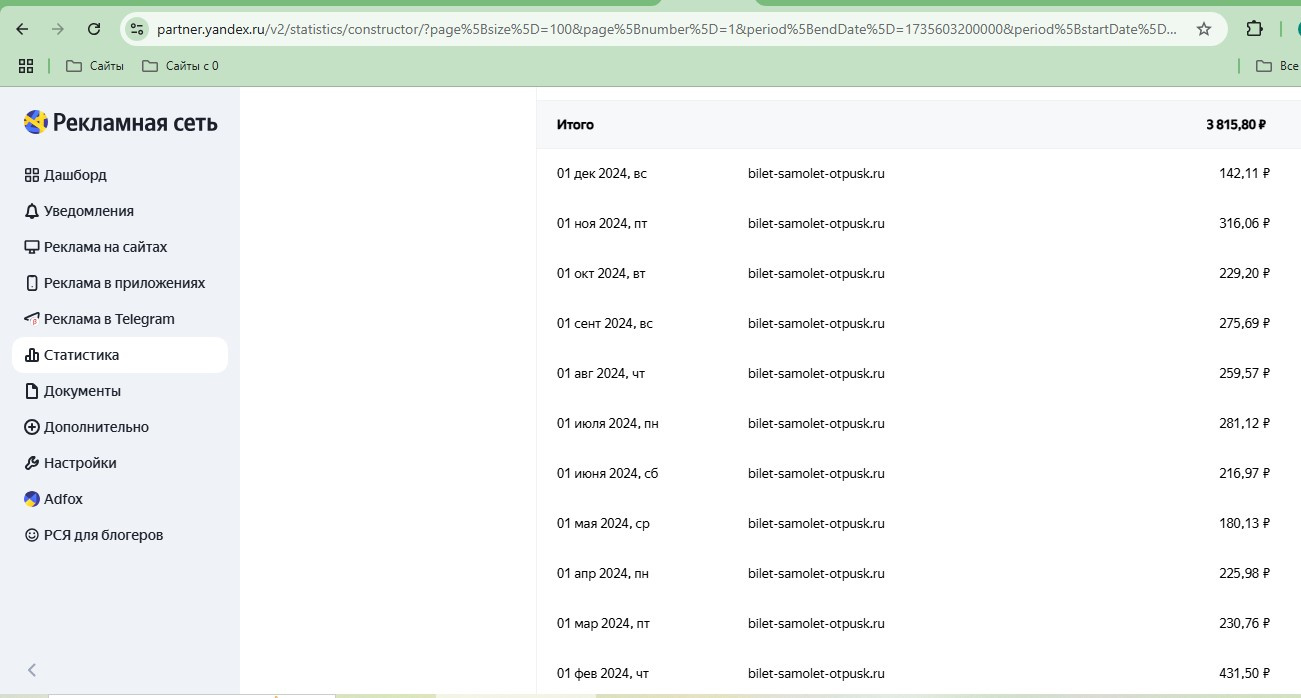This screenshot has height=698, width=1301.
Task: Click the document icon beside Документы
Action: point(32,391)
